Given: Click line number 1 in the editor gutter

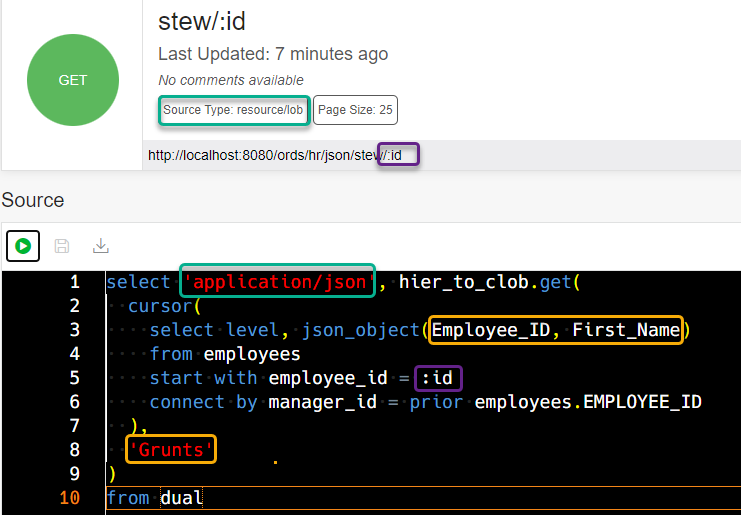Looking at the screenshot, I should click(x=74, y=282).
